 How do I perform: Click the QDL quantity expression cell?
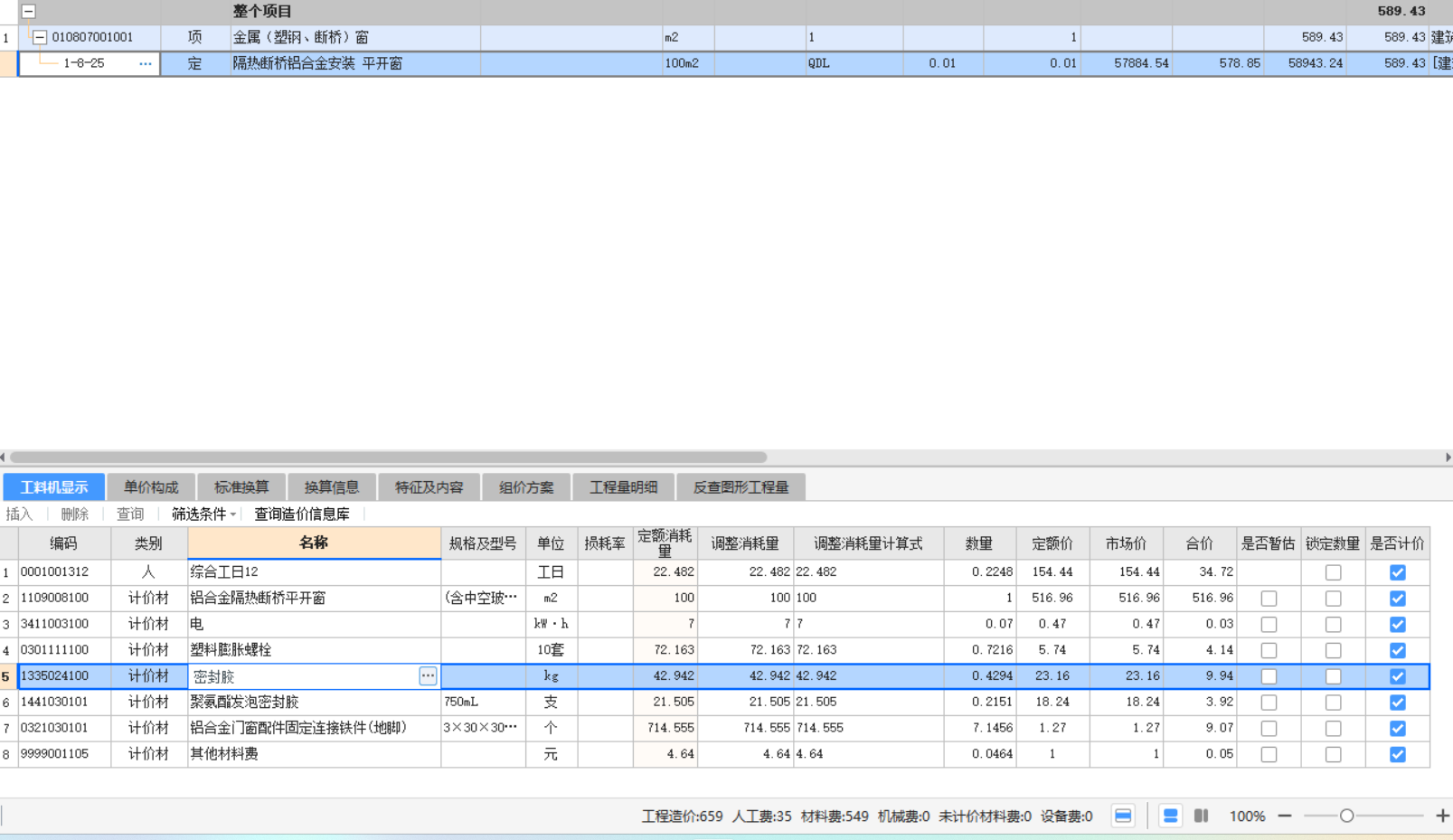(854, 63)
